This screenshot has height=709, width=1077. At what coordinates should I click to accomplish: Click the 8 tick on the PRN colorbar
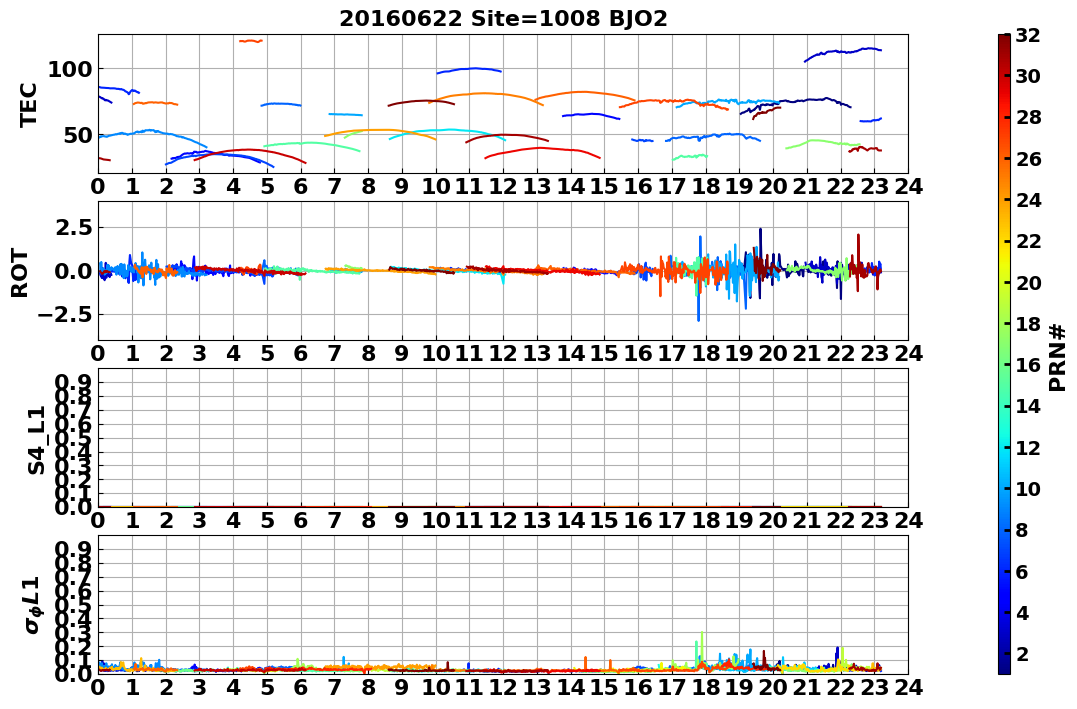click(x=1021, y=530)
